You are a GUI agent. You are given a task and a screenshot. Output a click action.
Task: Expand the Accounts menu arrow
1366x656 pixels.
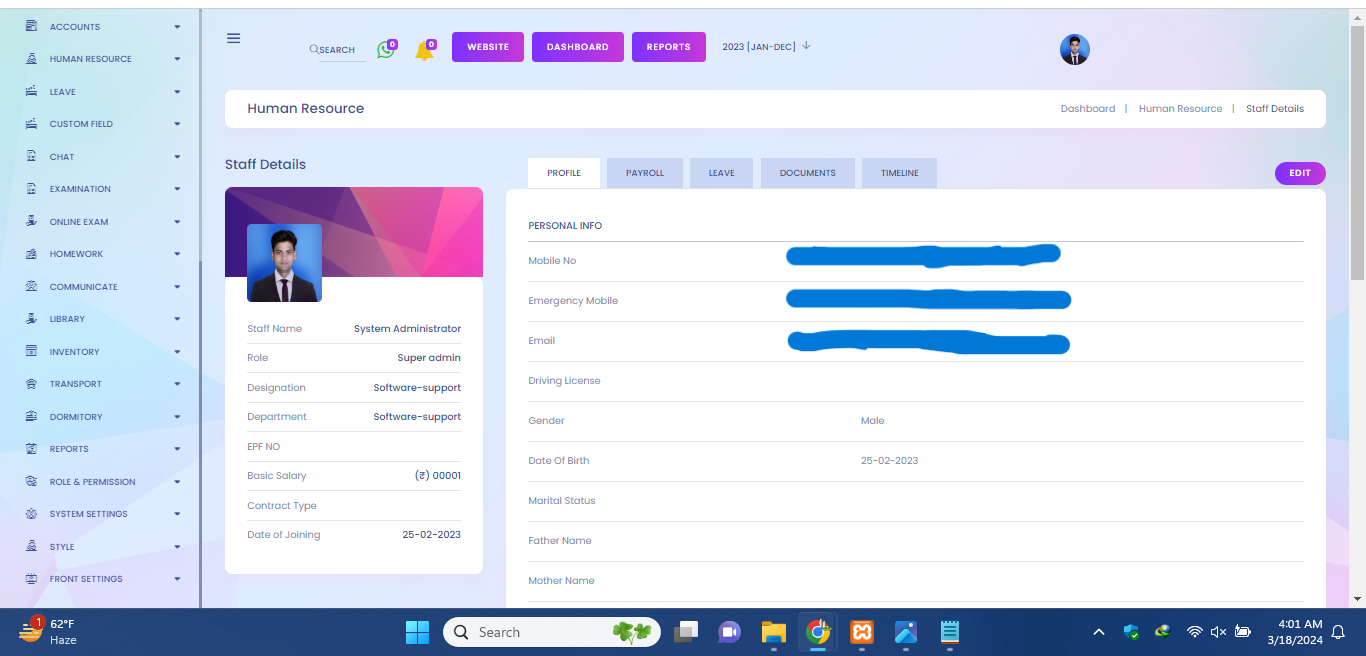tap(177, 27)
